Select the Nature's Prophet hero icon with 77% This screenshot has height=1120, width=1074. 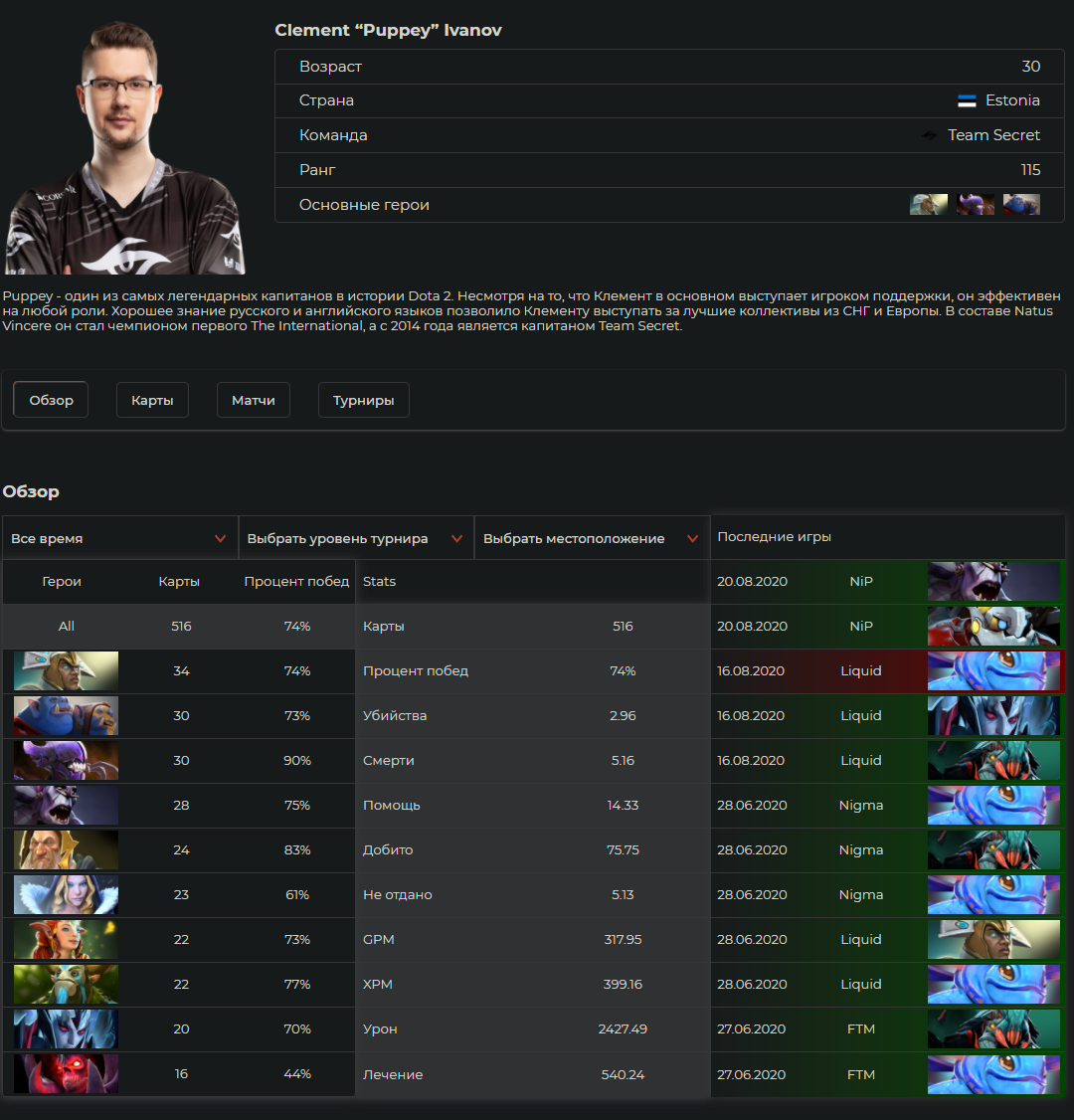click(66, 985)
